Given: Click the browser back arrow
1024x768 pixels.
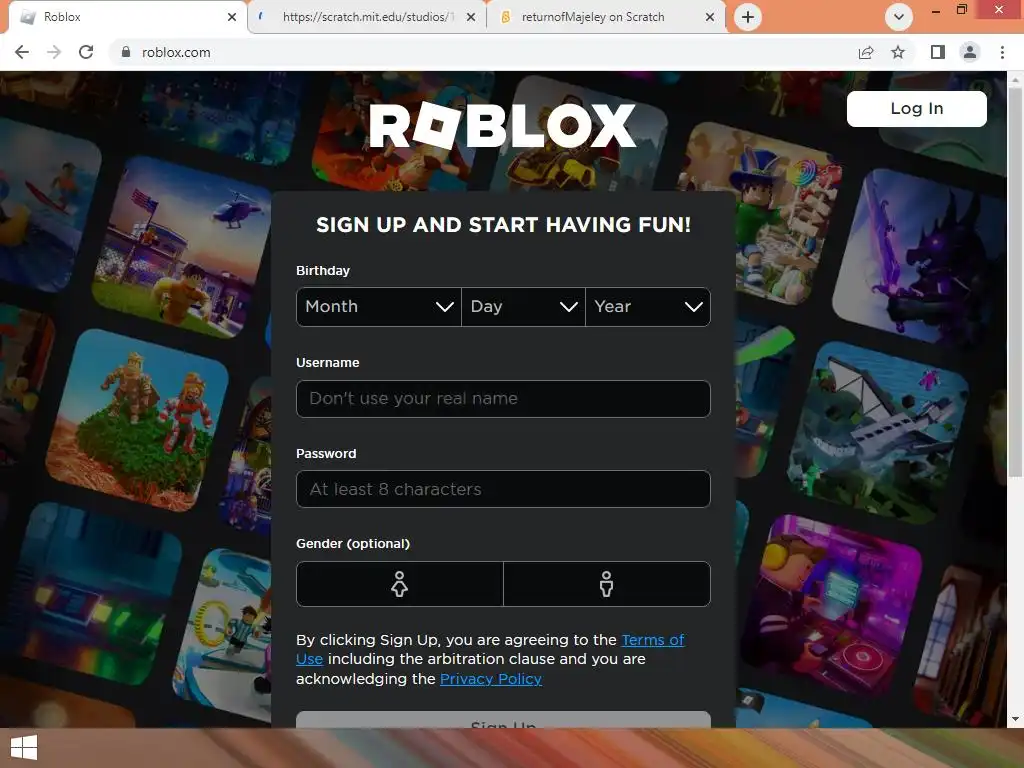Looking at the screenshot, I should coord(22,52).
